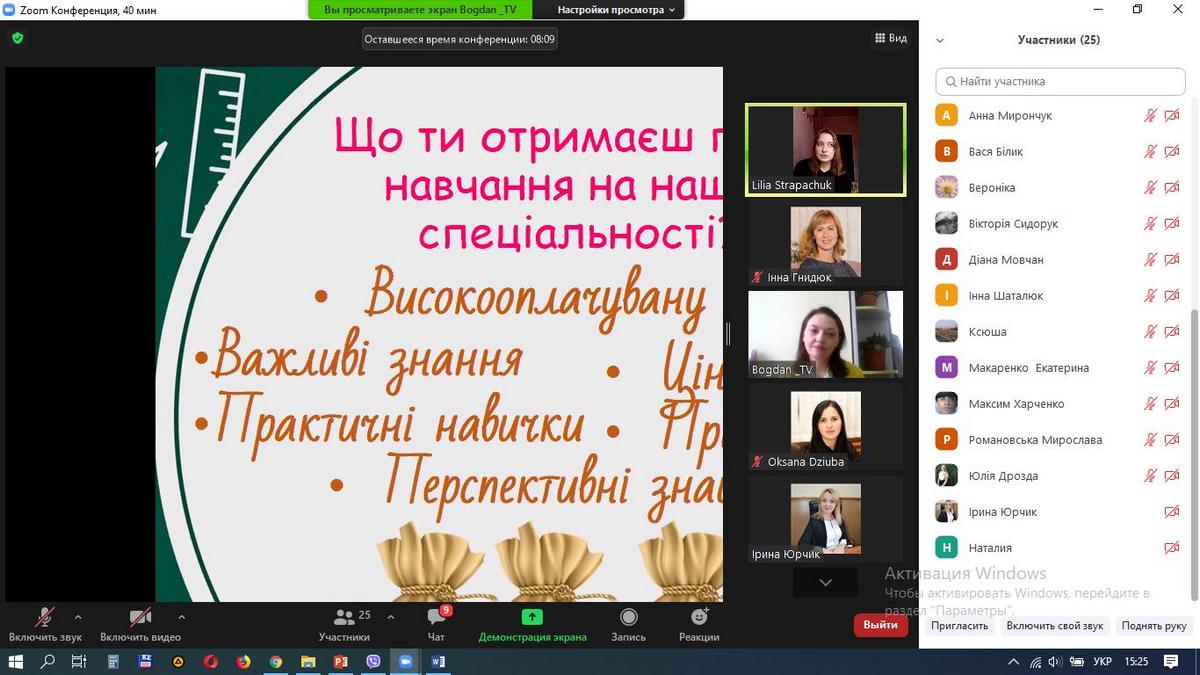Open PowerPoint from the Windows taskbar
This screenshot has width=1200, height=675.
coord(340,661)
